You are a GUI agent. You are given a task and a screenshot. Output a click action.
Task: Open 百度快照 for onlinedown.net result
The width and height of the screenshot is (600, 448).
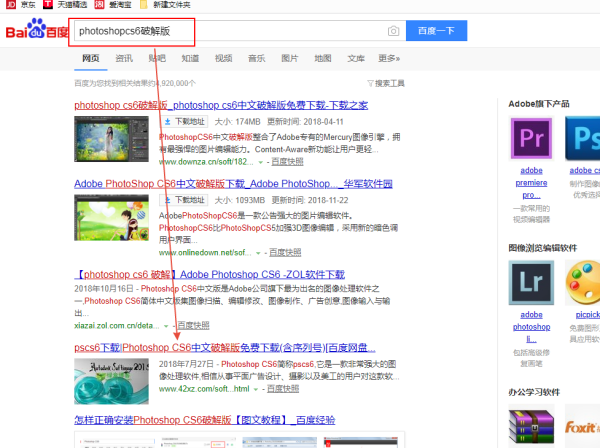click(x=285, y=252)
